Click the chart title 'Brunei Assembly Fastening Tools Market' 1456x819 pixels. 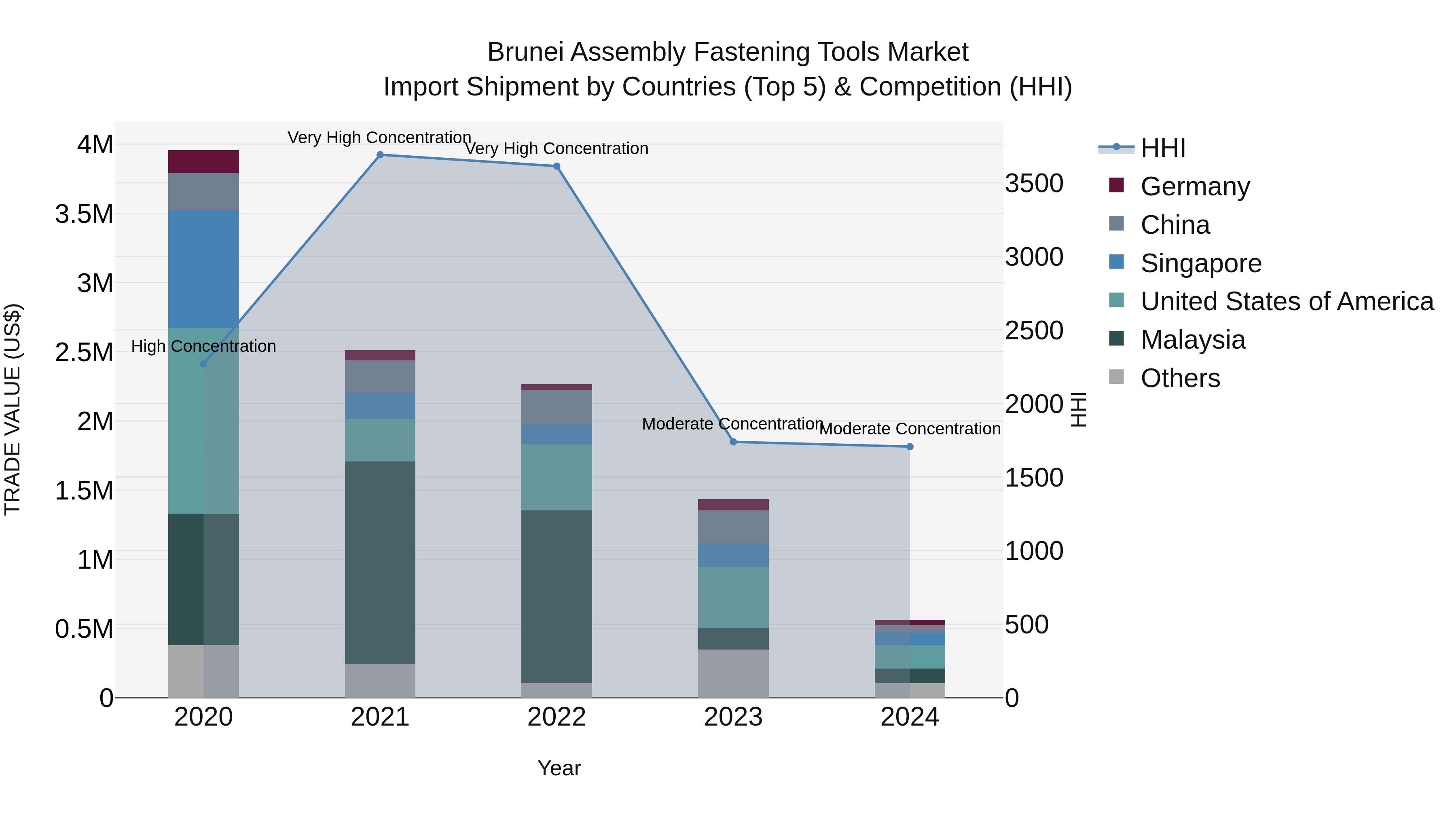pos(728,52)
